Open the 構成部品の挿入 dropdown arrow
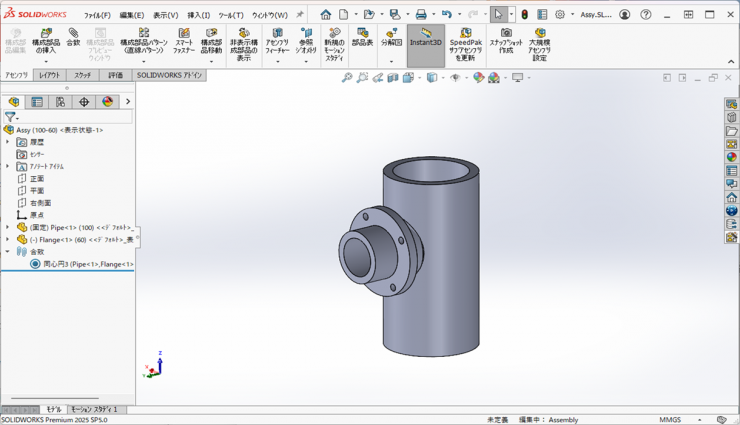This screenshot has height=425, width=740. pyautogui.click(x=46, y=62)
